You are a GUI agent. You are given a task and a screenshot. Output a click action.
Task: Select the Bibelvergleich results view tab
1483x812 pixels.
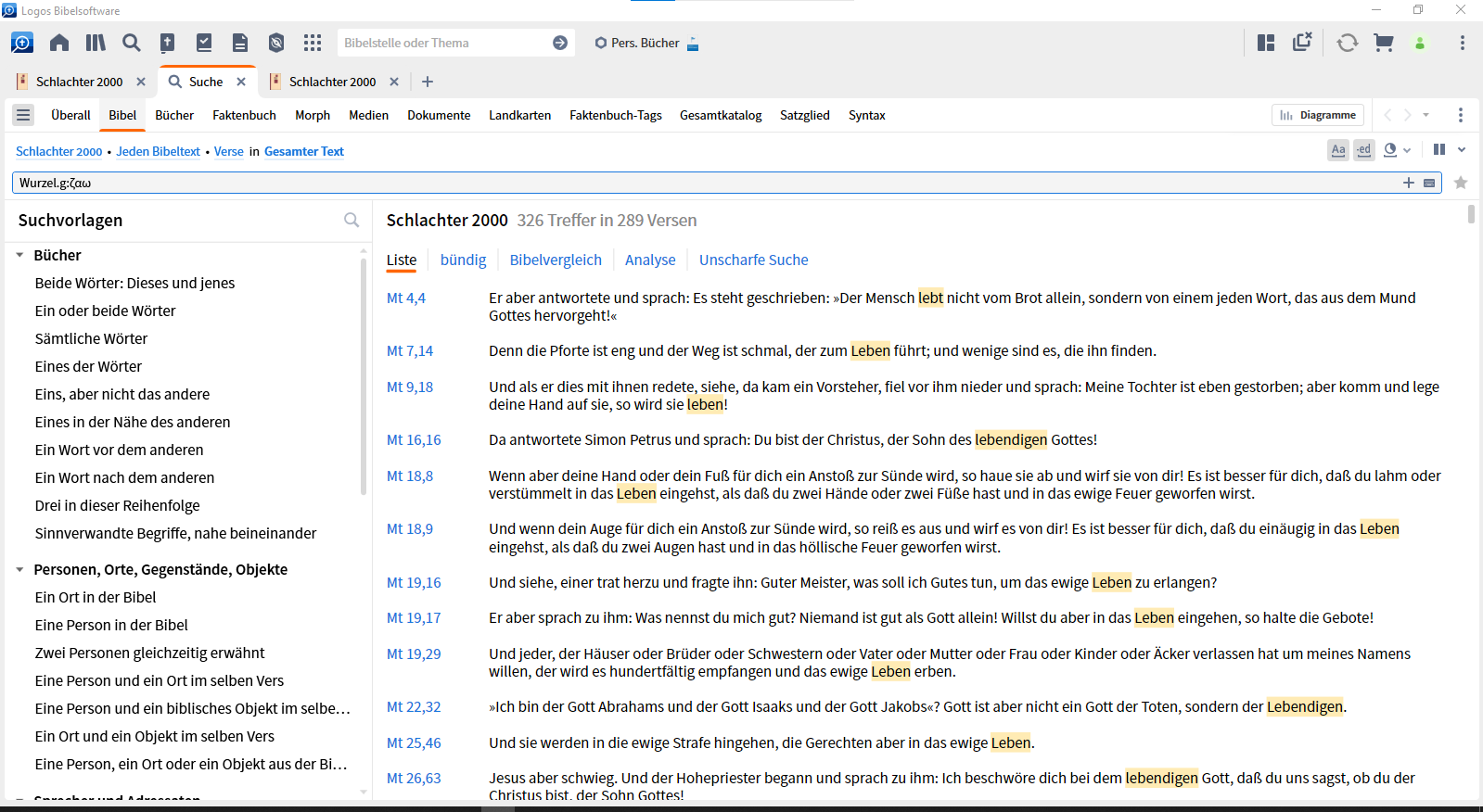556,260
